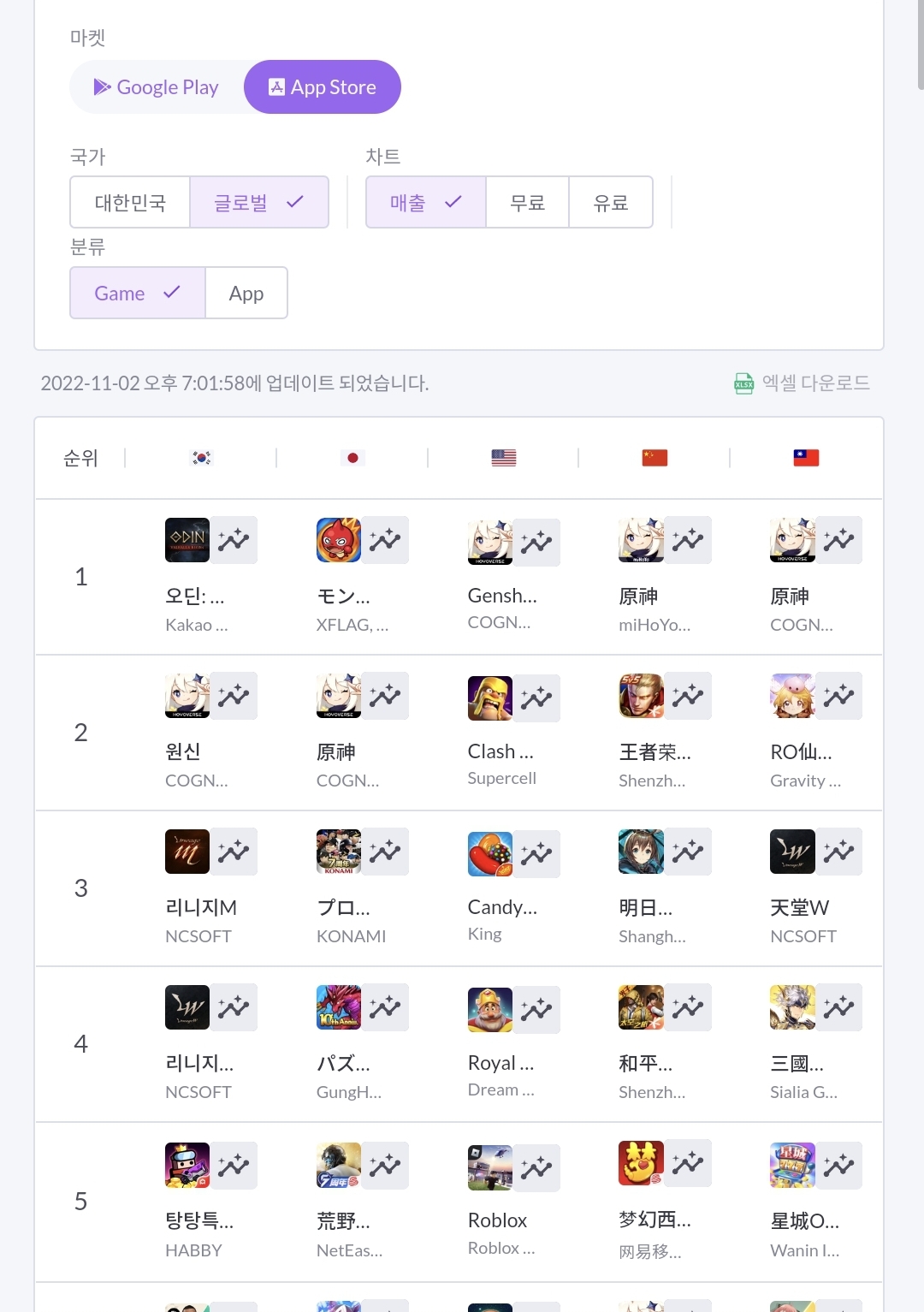924x1312 pixels.
Task: Open the Clash of Clans app icon
Action: (489, 698)
